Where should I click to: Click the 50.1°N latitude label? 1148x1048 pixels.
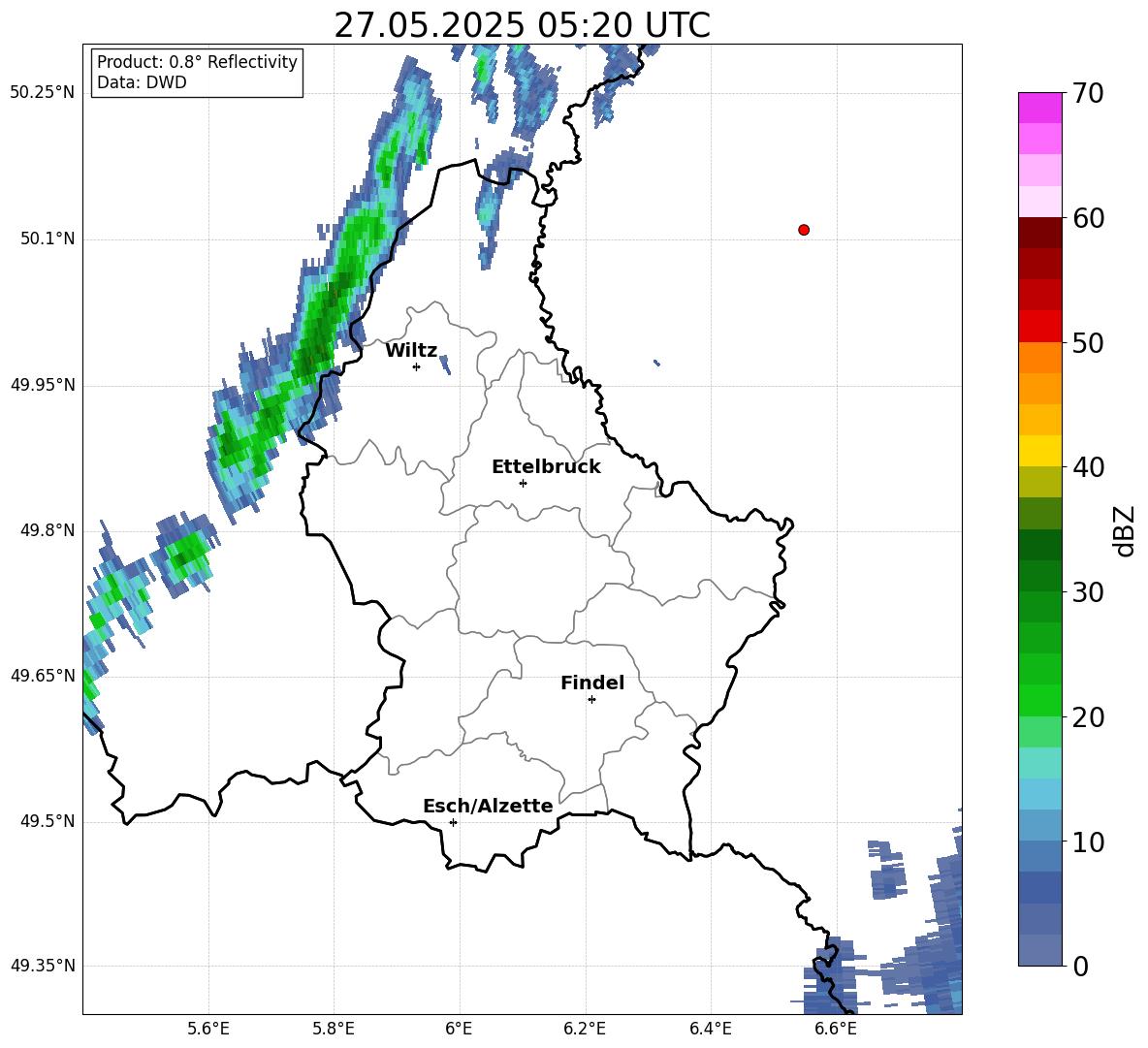(48, 238)
